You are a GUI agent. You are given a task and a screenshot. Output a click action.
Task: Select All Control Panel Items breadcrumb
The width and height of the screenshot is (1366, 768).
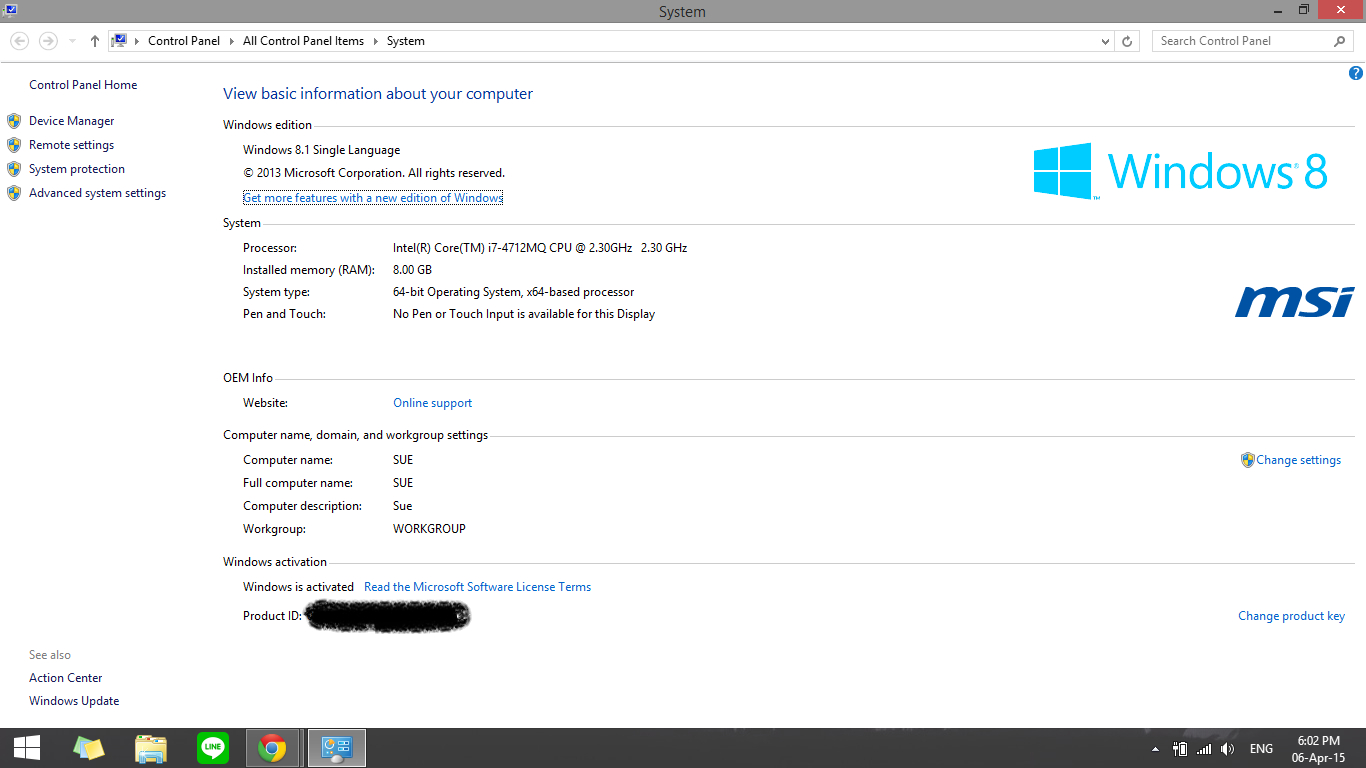(303, 41)
